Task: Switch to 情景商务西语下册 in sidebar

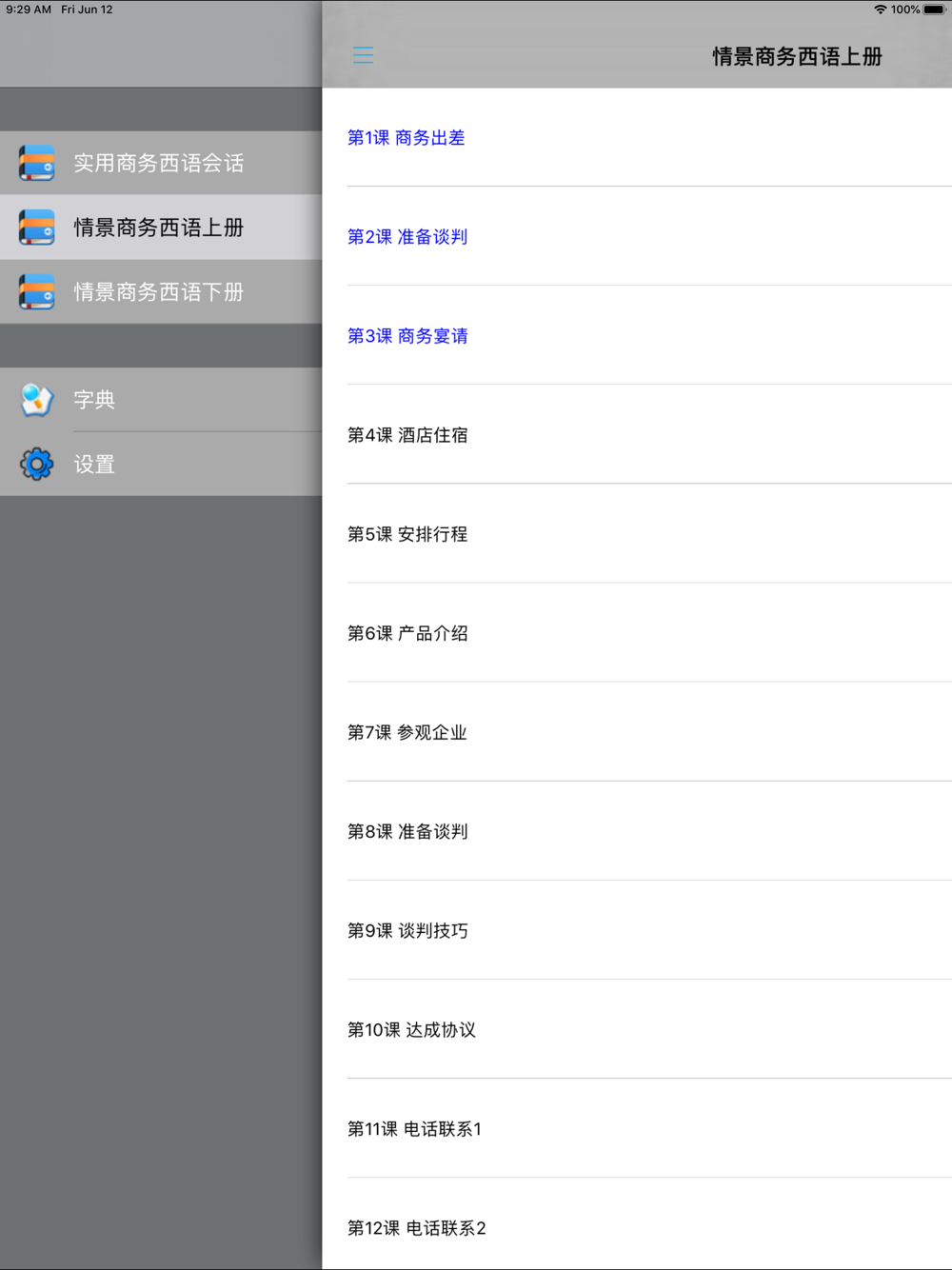Action: (x=159, y=292)
